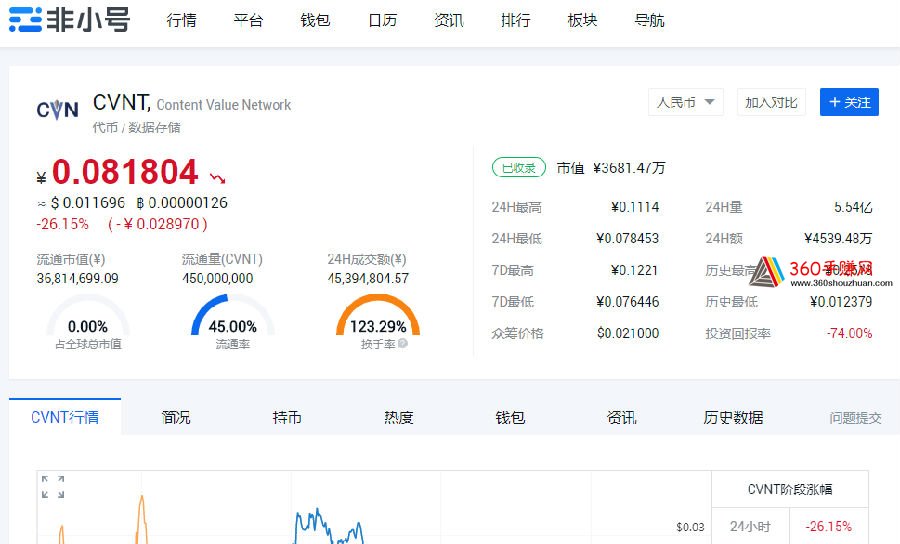Click the 投资回报率 value -74.00%
This screenshot has width=900, height=544.
pos(849,333)
